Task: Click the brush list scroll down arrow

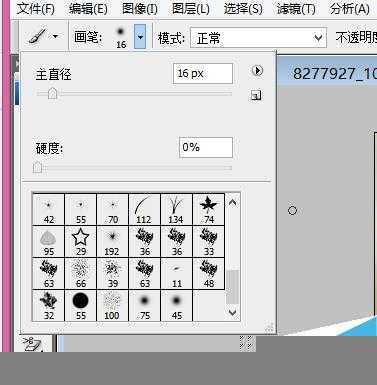Action: [233, 312]
